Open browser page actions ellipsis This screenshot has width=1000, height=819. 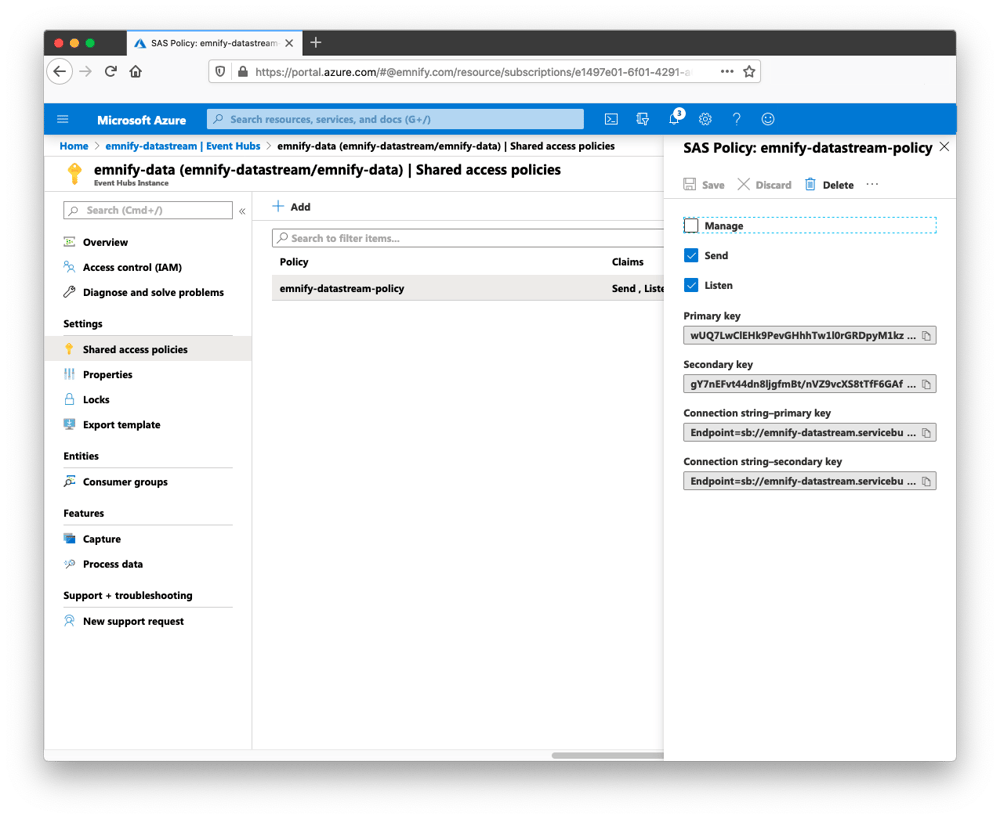[727, 71]
